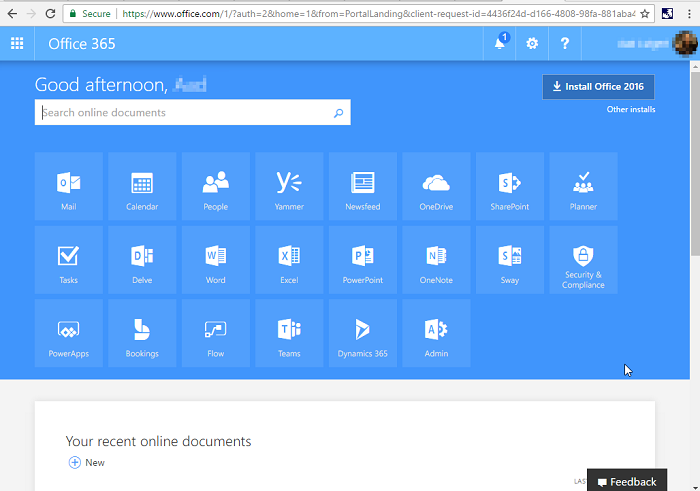Image resolution: width=700 pixels, height=491 pixels.
Task: Bookmark the page with the star icon
Action: 645,14
